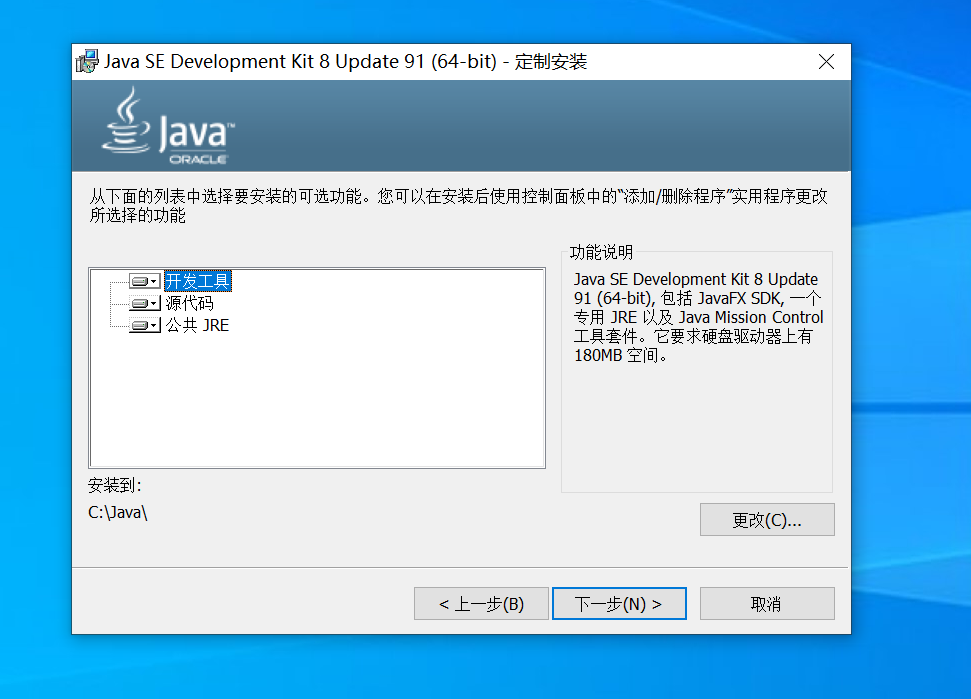Select the 开发工具 tree item

(x=198, y=281)
